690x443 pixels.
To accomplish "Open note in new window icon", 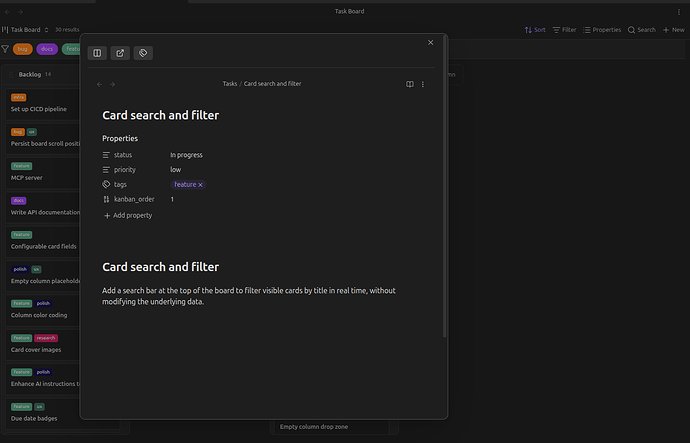I will click(120, 53).
